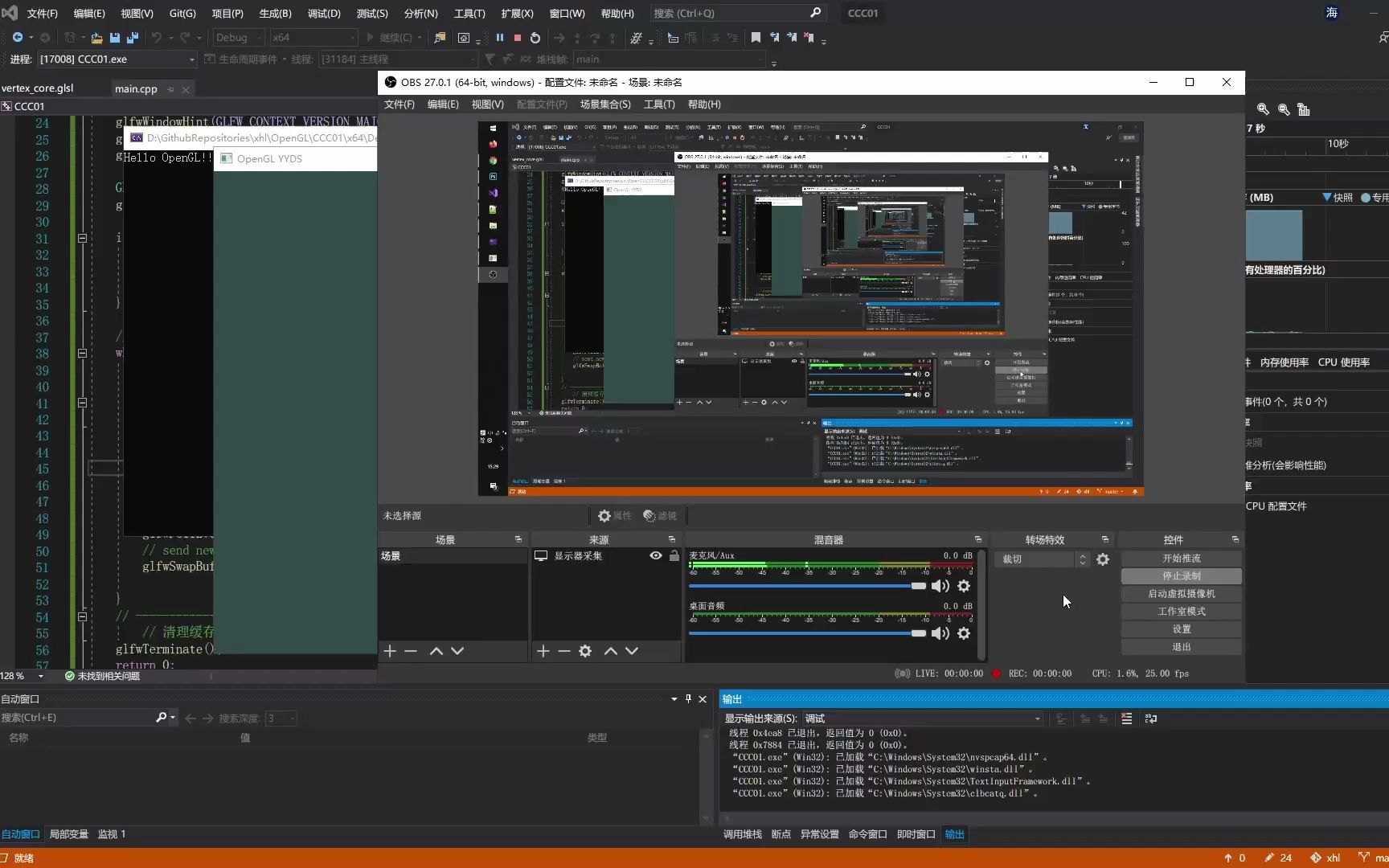Open the 调试(D) menu in Visual Studio
This screenshot has height=868, width=1389.
[x=324, y=13]
